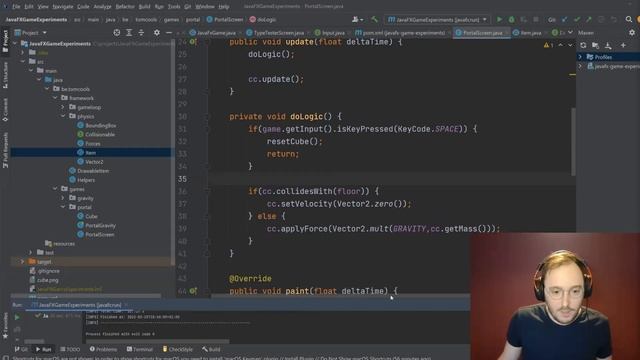Hide the Project panel with minus icon
This screenshot has height=360, width=640.
pos(169,32)
